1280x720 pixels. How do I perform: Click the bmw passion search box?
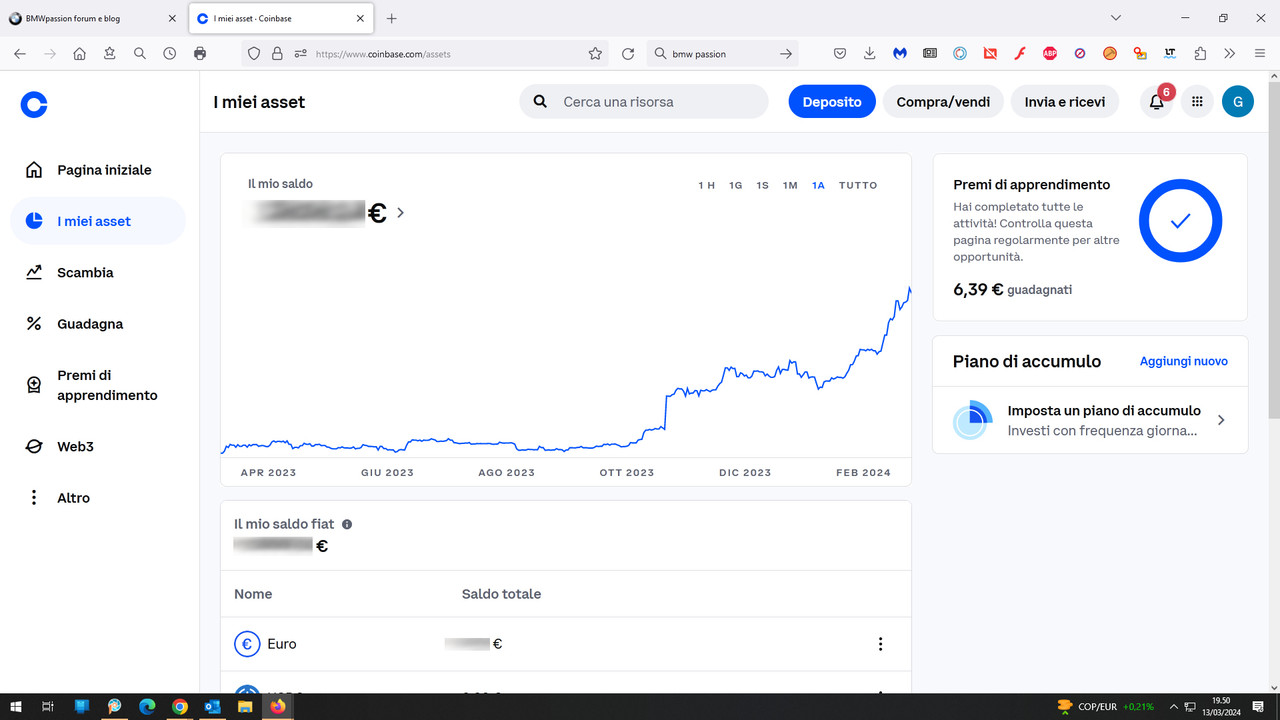[721, 54]
